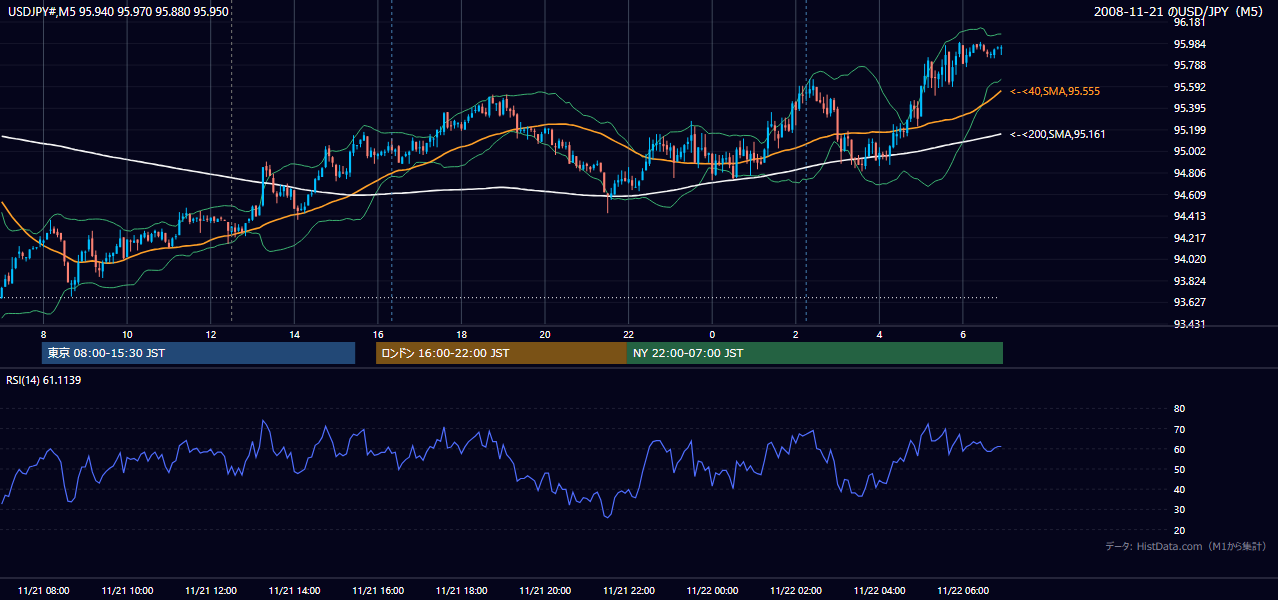
Task: Click the 11/22 00:00 time axis label
Action: pyautogui.click(x=712, y=591)
